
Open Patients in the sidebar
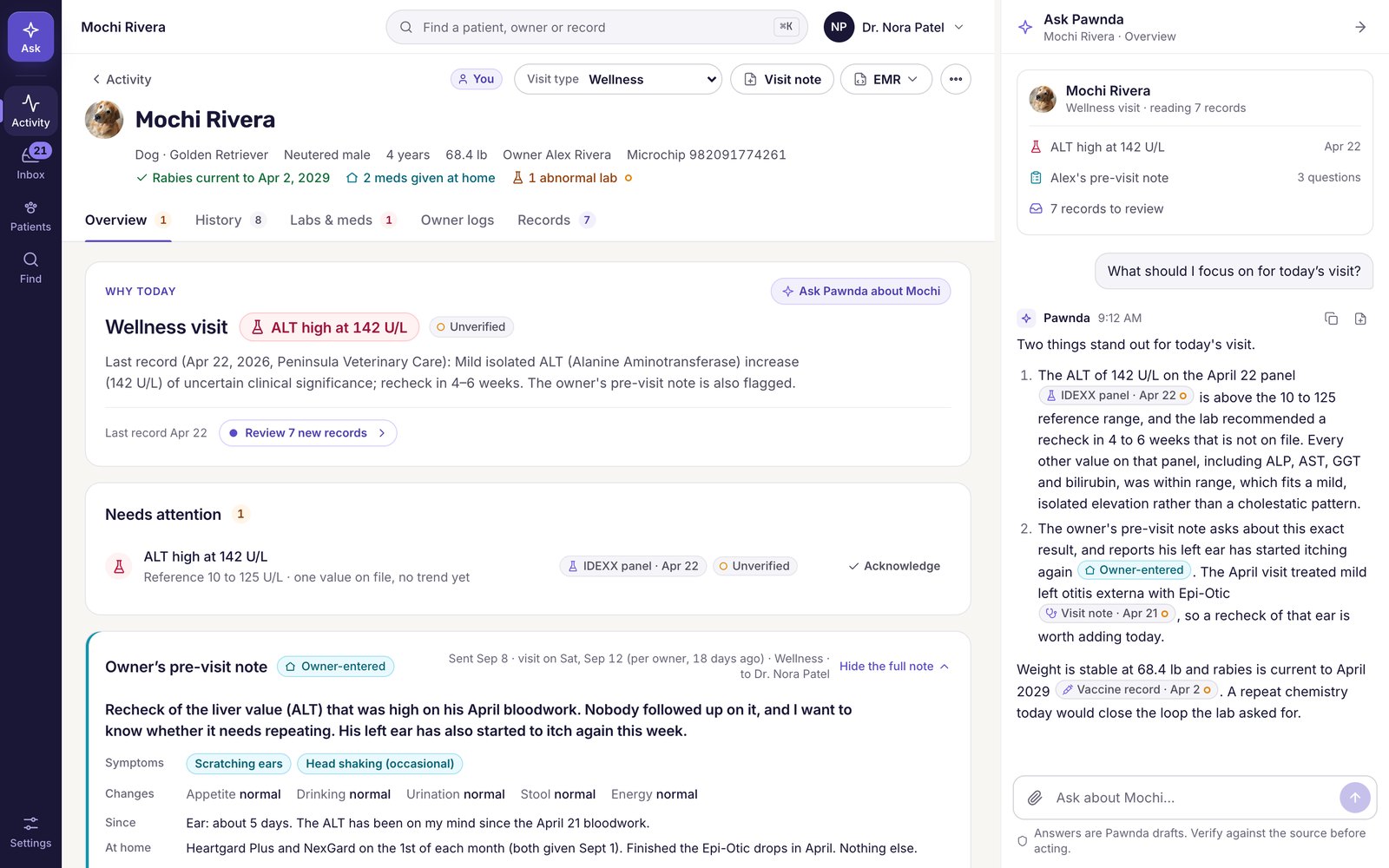[30, 215]
